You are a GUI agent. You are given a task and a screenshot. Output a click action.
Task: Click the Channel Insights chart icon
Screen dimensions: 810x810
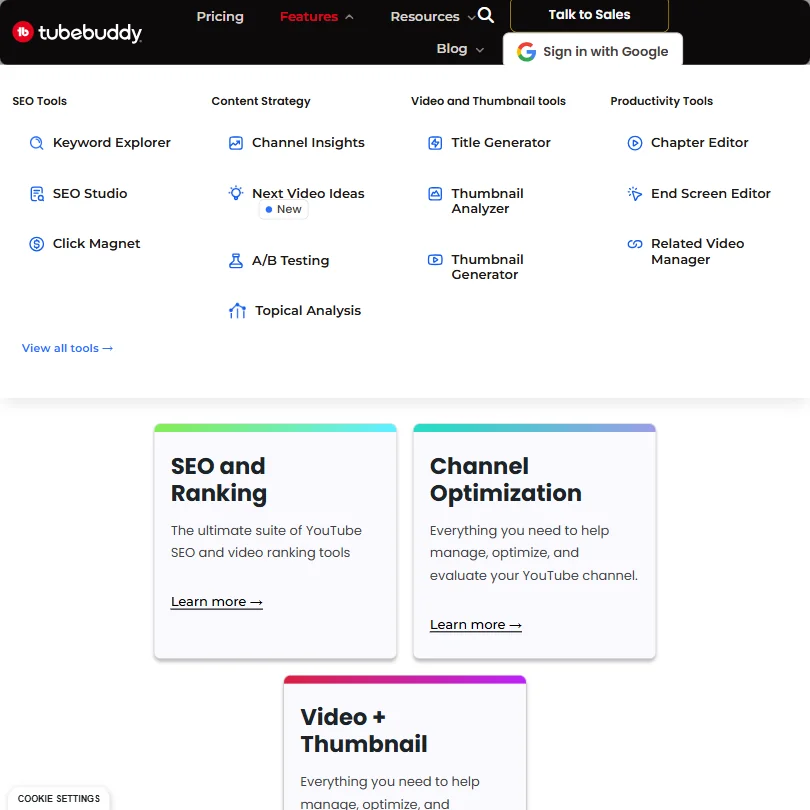[x=236, y=143]
